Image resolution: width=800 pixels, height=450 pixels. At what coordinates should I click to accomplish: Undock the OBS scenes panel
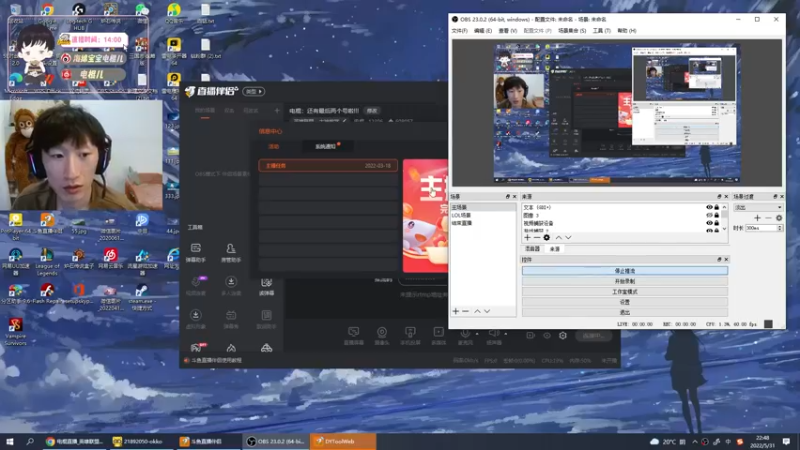click(508, 196)
